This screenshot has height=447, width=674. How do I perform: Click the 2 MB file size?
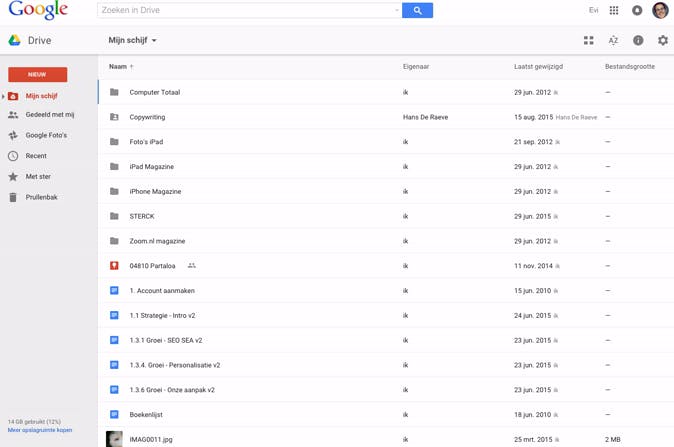click(x=613, y=439)
